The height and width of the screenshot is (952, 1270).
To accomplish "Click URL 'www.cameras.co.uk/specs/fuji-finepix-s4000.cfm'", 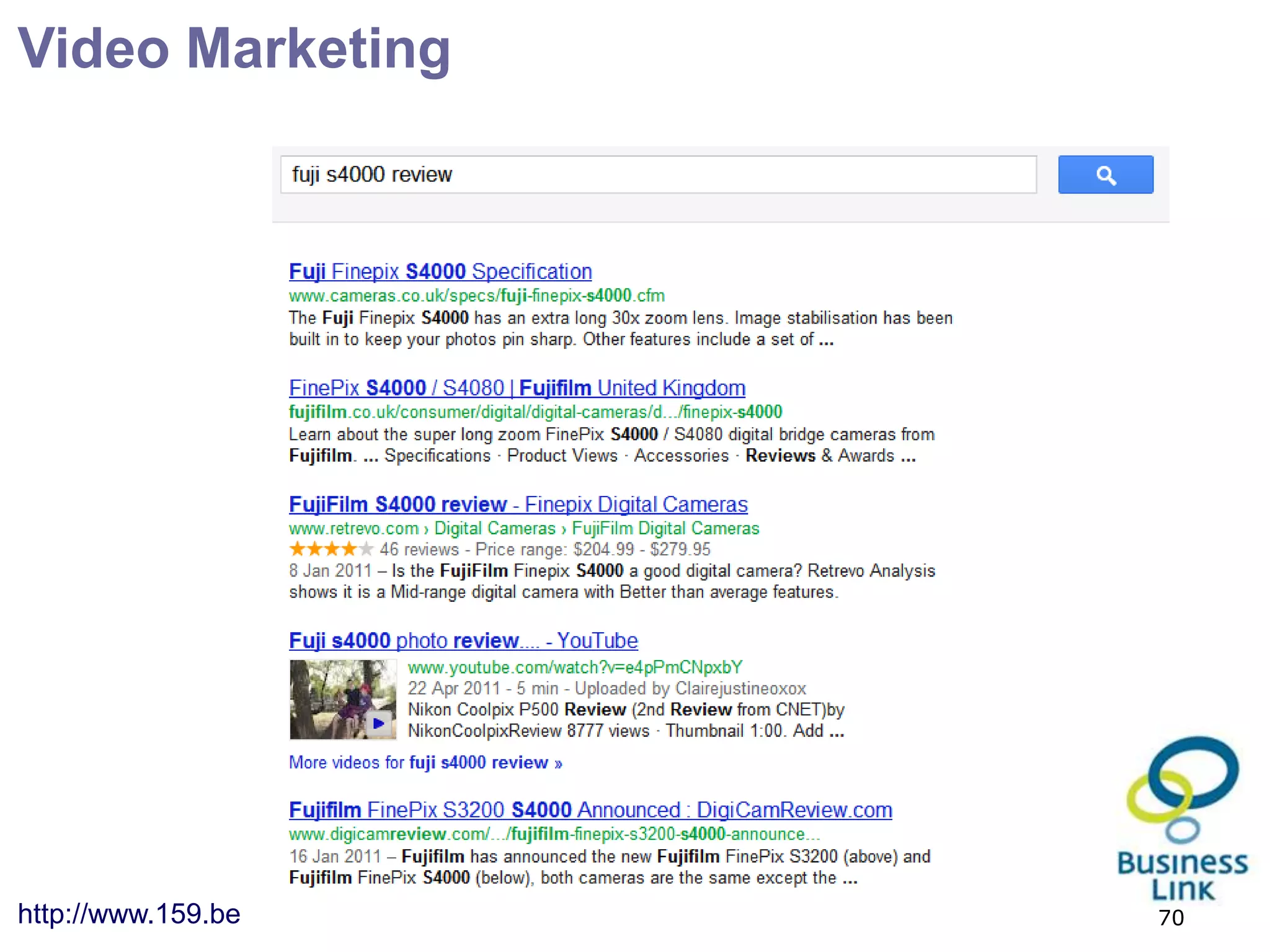I will [x=477, y=296].
